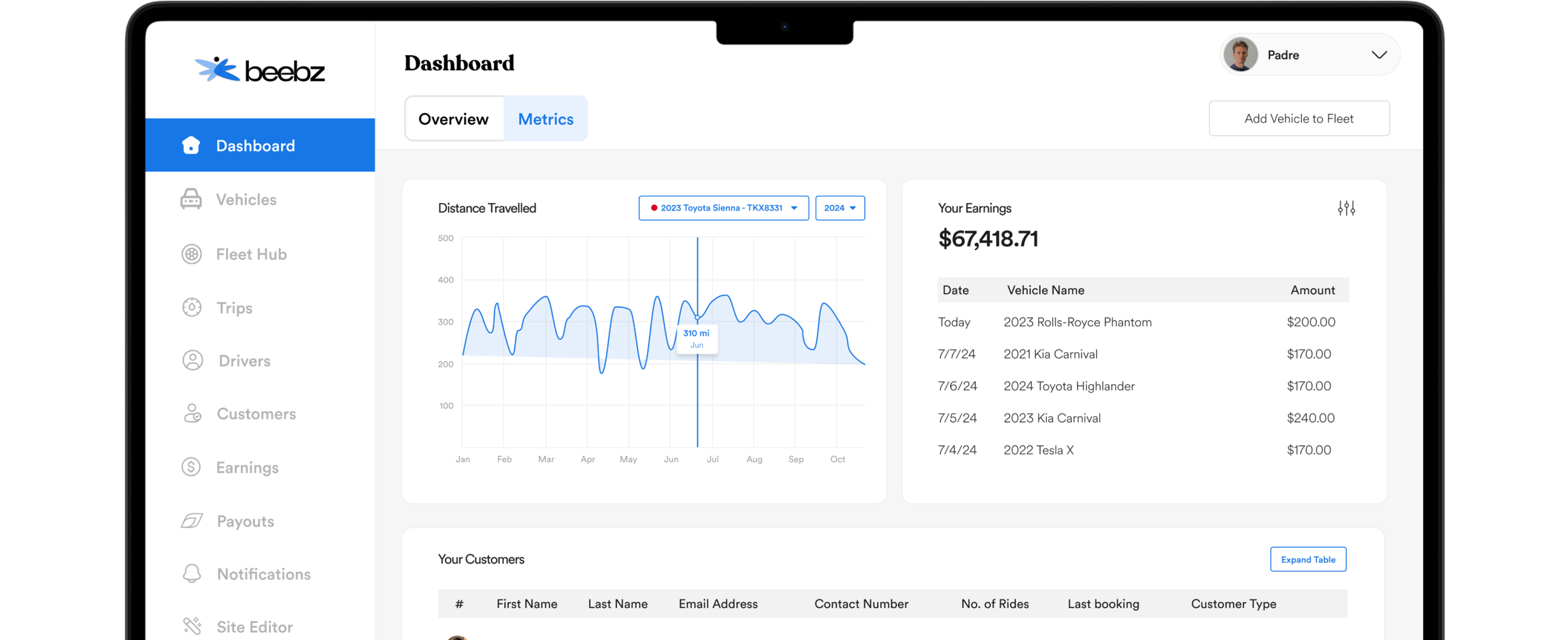Click the Earnings dollar icon
1568x640 pixels.
[191, 466]
